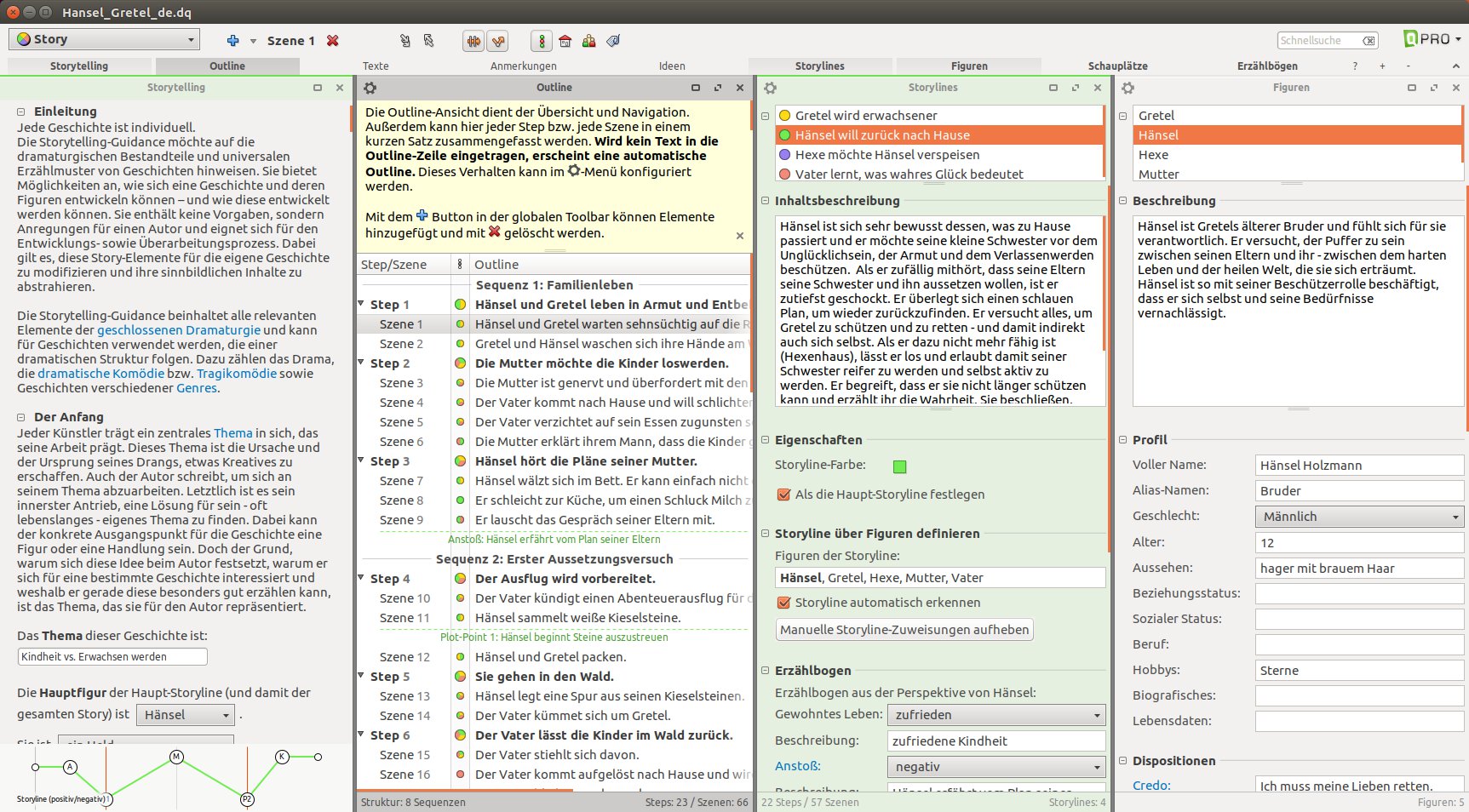This screenshot has width=1469, height=812.
Task: Select storyline 'Hexe möchte Hänsel verspeisen'
Action: pyautogui.click(x=940, y=154)
